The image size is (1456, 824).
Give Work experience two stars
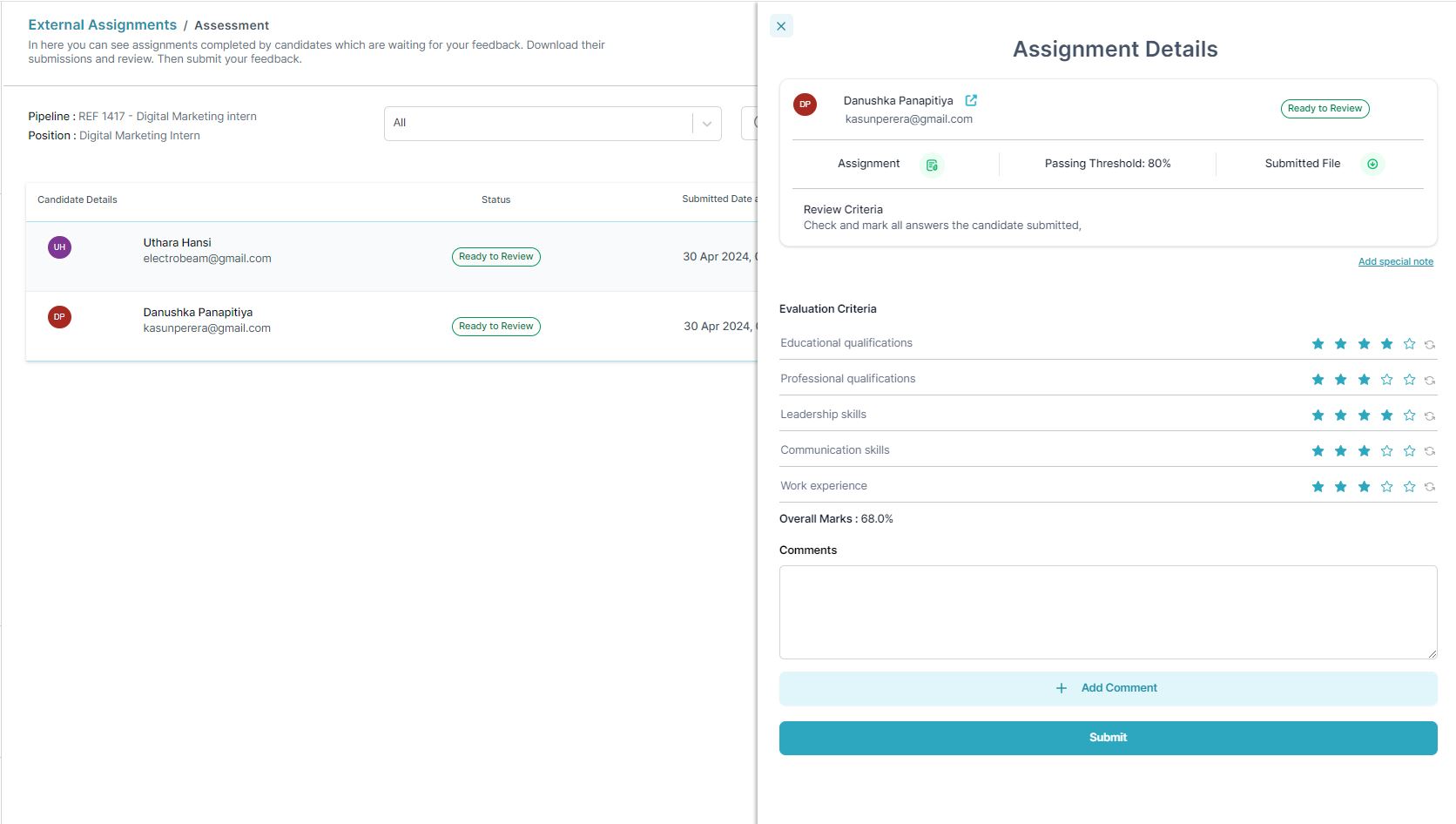tap(1341, 487)
